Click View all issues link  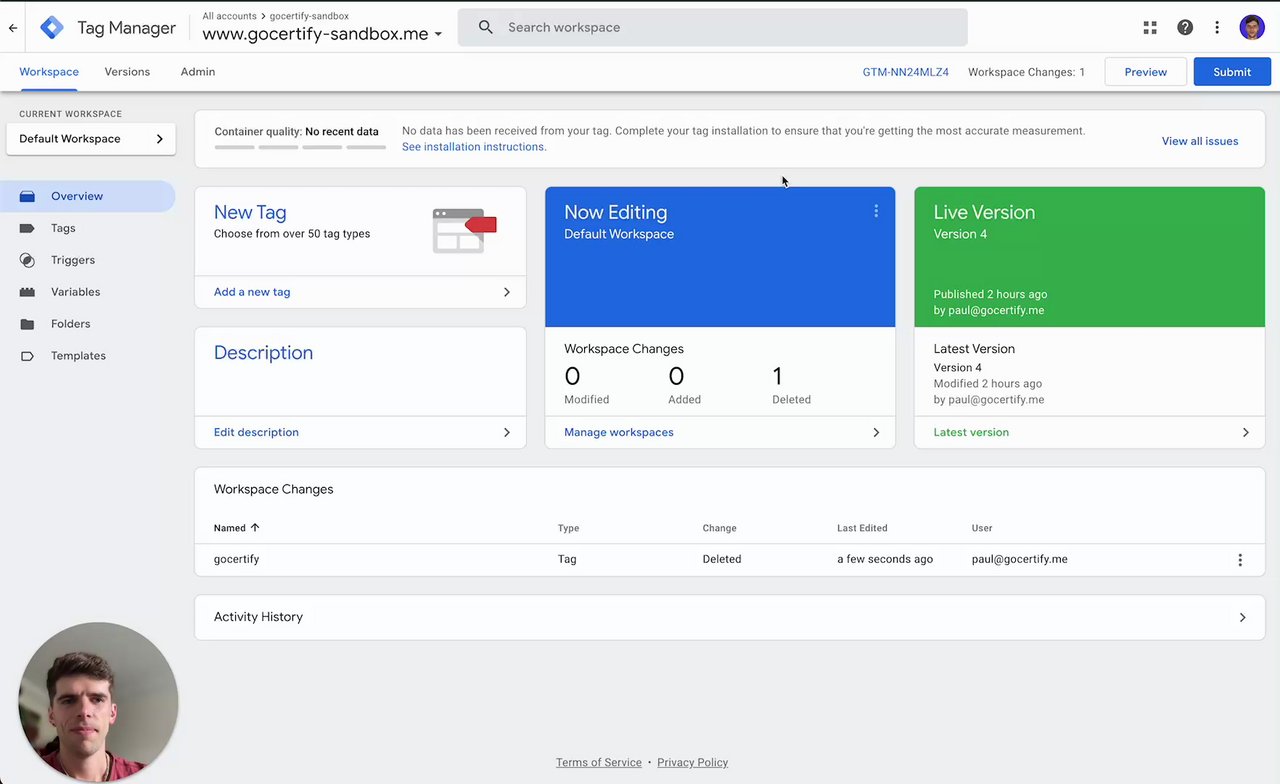pyautogui.click(x=1200, y=141)
